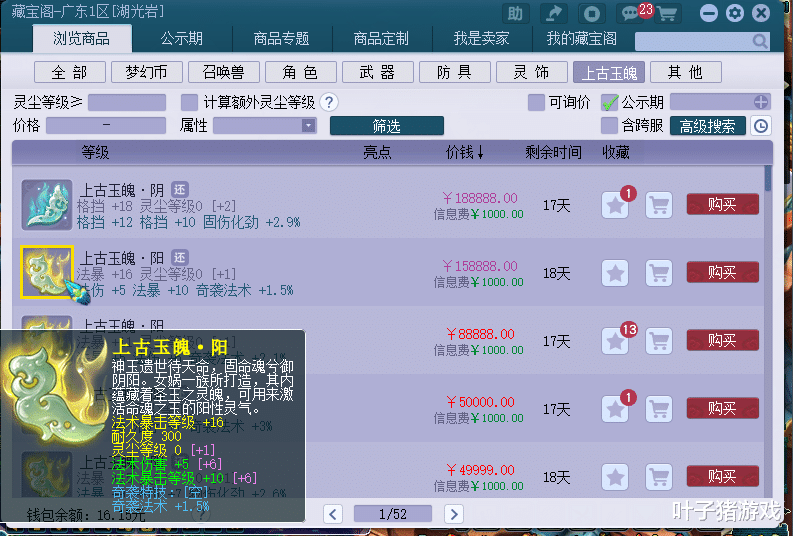Sort by 价钱 column header
Screen dimensions: 793x536
pos(464,152)
